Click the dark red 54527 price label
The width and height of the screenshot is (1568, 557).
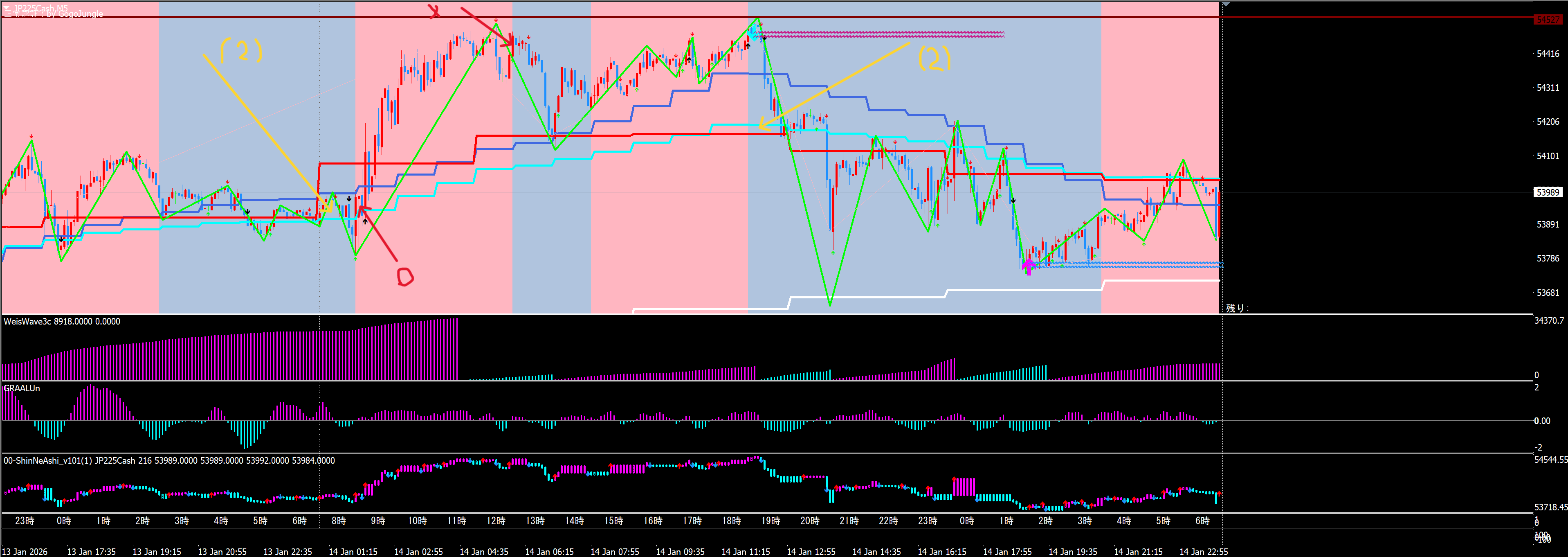pos(1548,20)
